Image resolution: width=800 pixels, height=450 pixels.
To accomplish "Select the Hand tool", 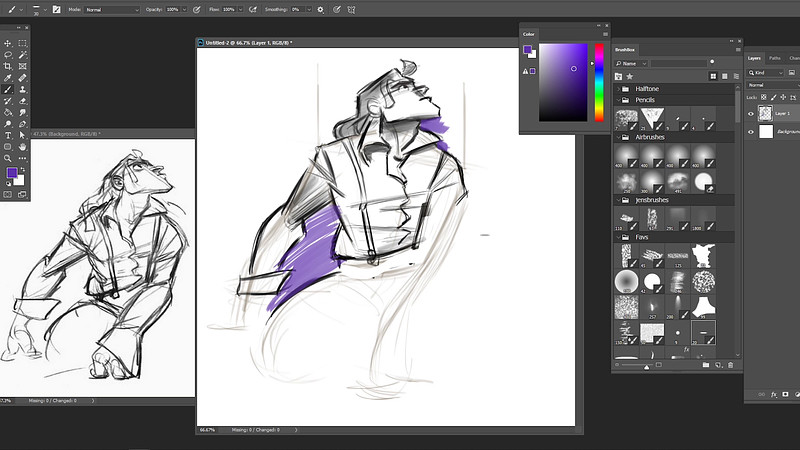I will point(22,147).
